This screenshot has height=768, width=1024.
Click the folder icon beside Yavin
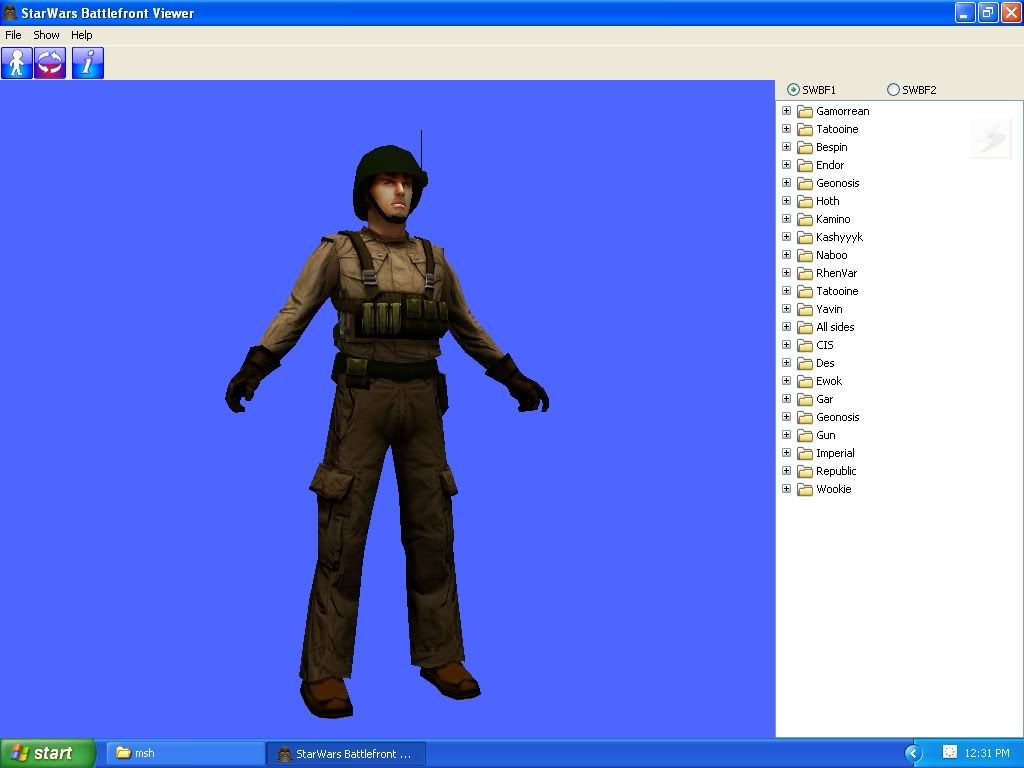click(805, 309)
